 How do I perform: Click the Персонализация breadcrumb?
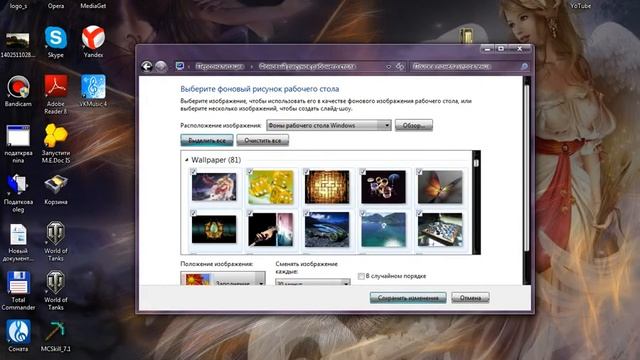220,66
